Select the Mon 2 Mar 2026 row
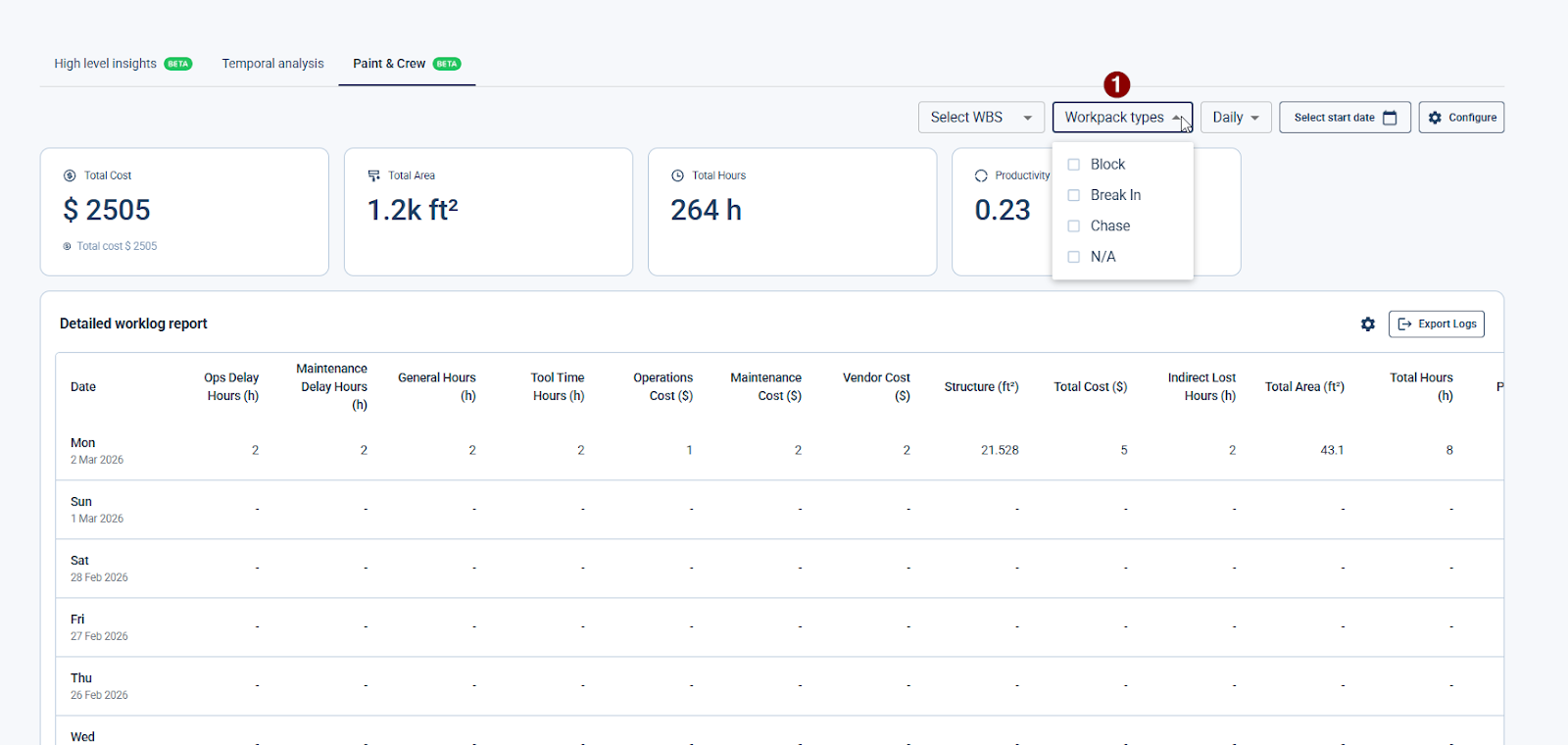Screen dimensions: 1568x745 tap(97, 451)
